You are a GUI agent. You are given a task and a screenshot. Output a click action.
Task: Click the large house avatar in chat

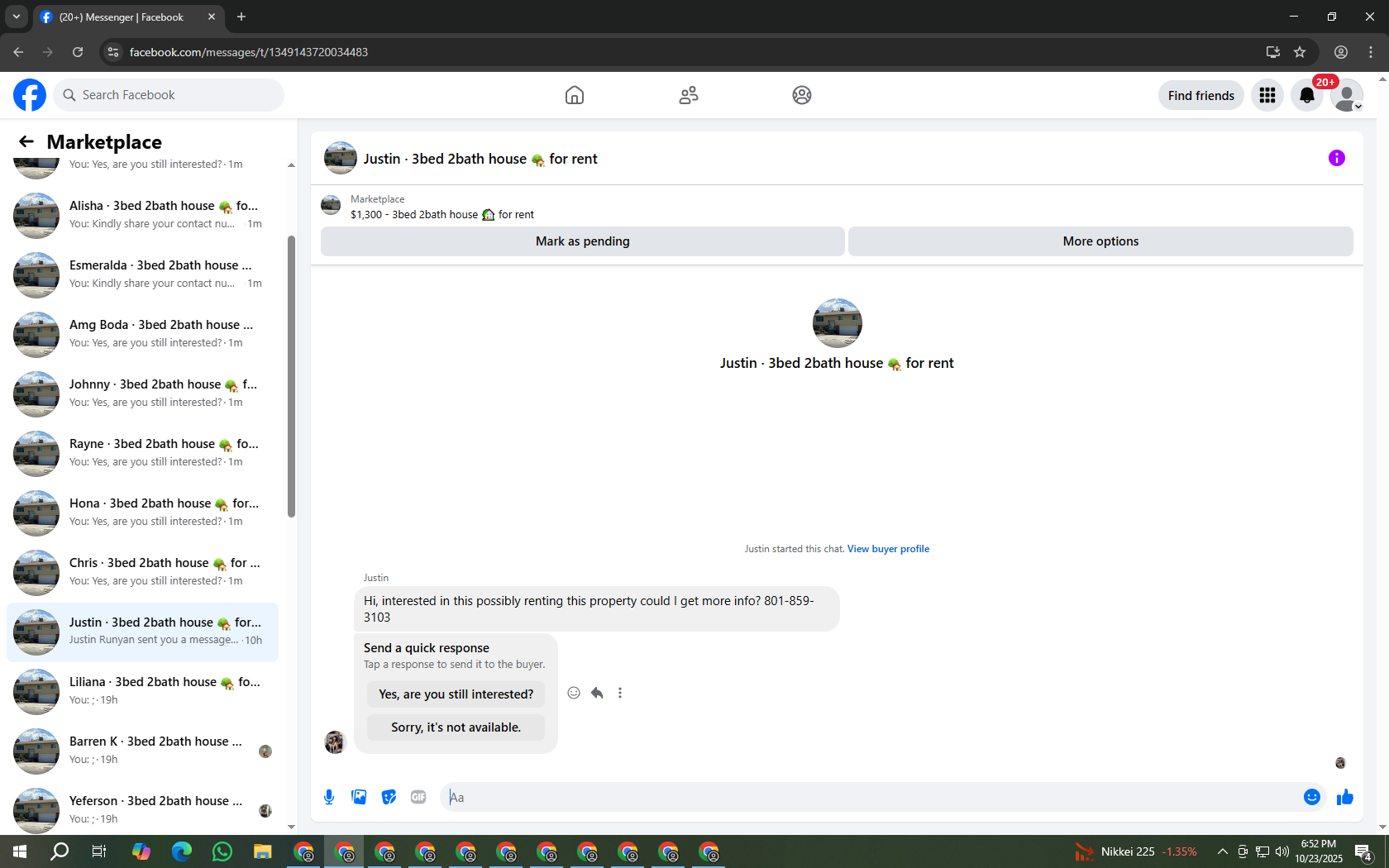pyautogui.click(x=838, y=323)
